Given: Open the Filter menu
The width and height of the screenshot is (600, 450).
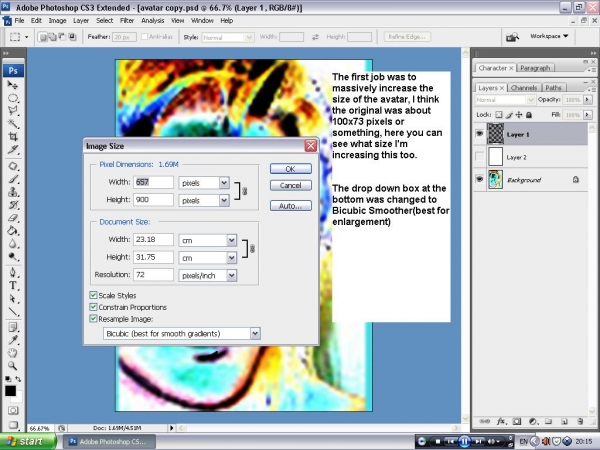Looking at the screenshot, I should click(127, 20).
